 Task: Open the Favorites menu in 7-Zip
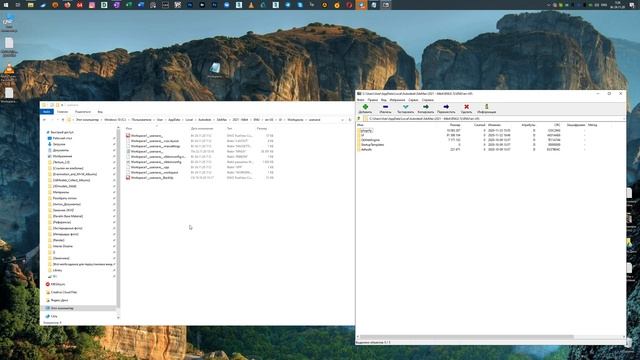[x=397, y=100]
